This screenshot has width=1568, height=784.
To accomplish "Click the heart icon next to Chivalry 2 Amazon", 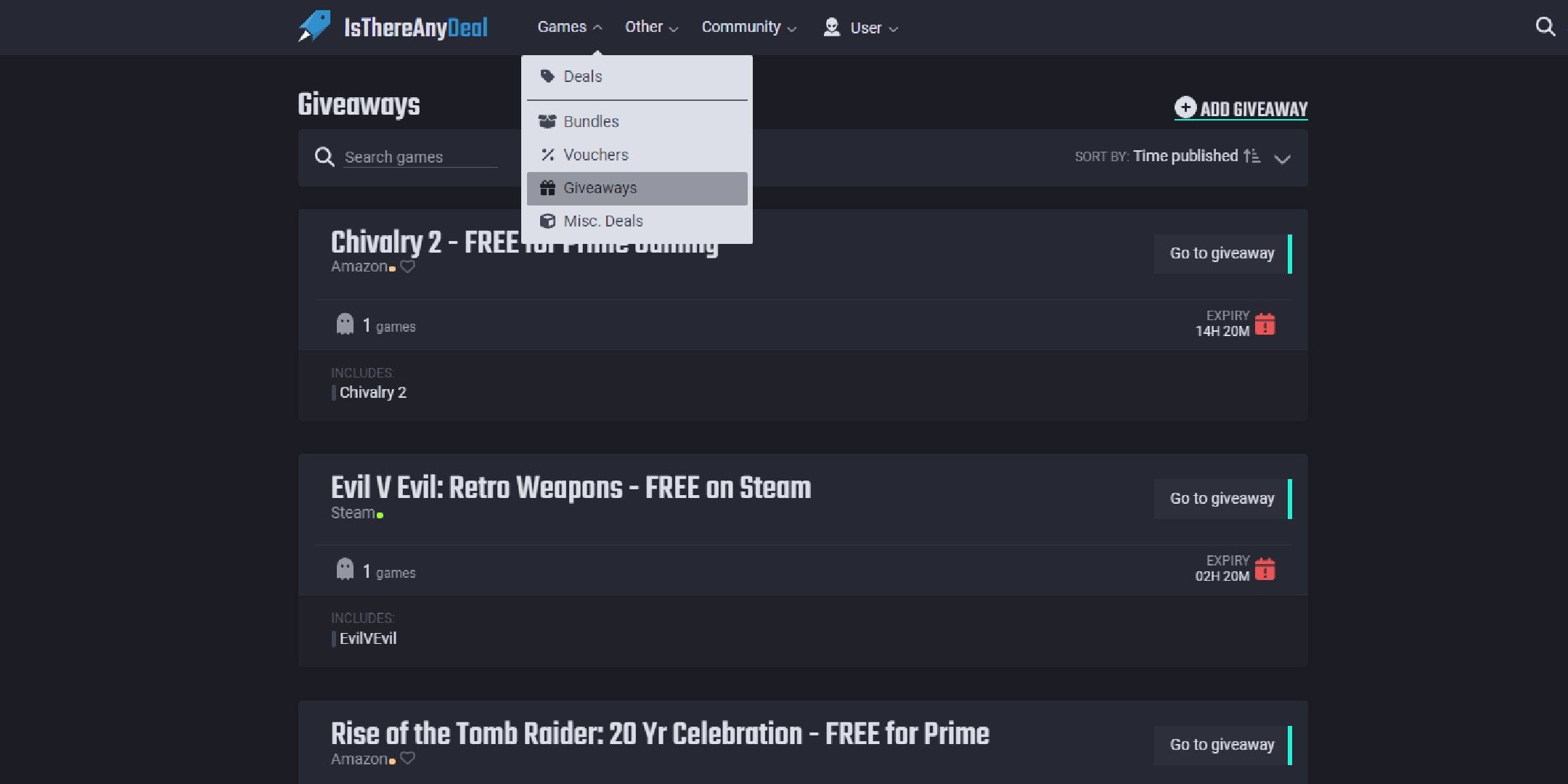I will (x=408, y=266).
